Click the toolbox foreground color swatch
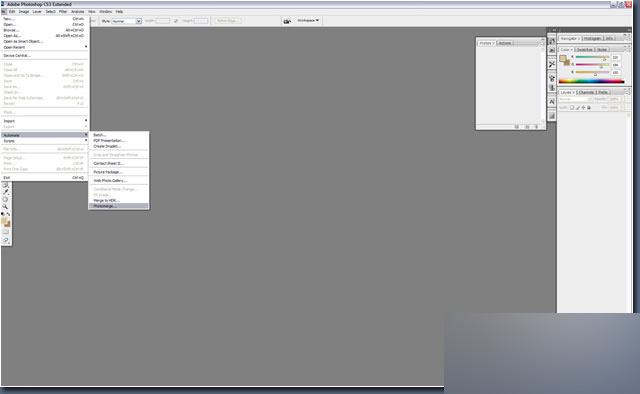640x394 pixels. click(4, 221)
